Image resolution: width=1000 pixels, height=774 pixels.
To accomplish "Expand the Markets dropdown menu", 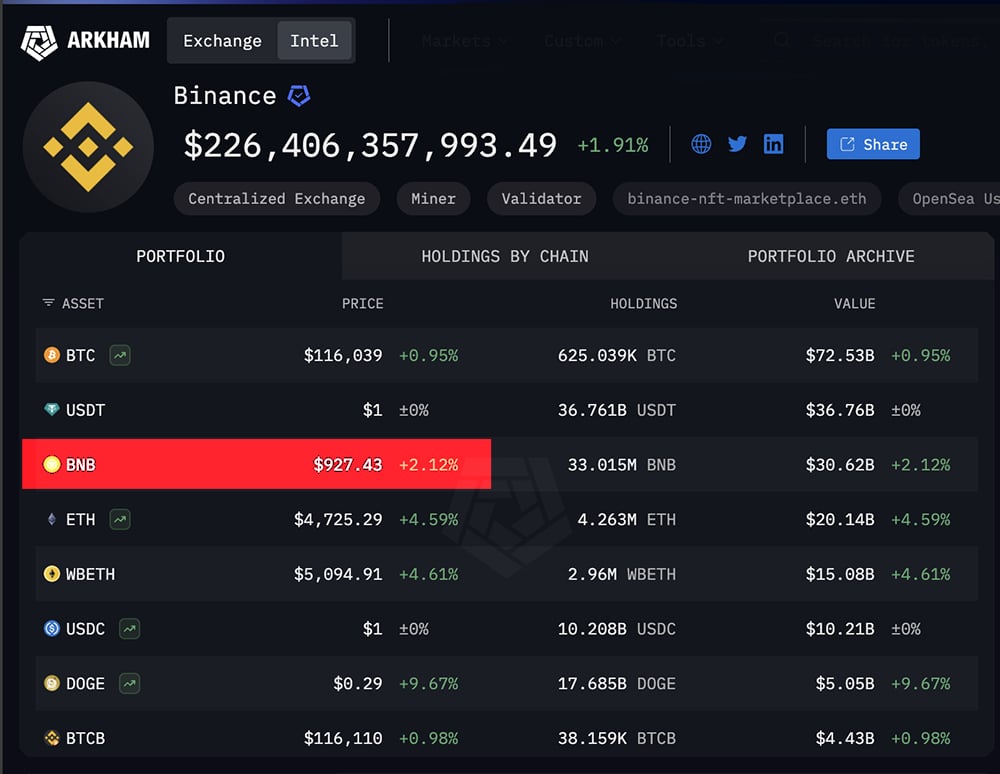I will click(464, 41).
